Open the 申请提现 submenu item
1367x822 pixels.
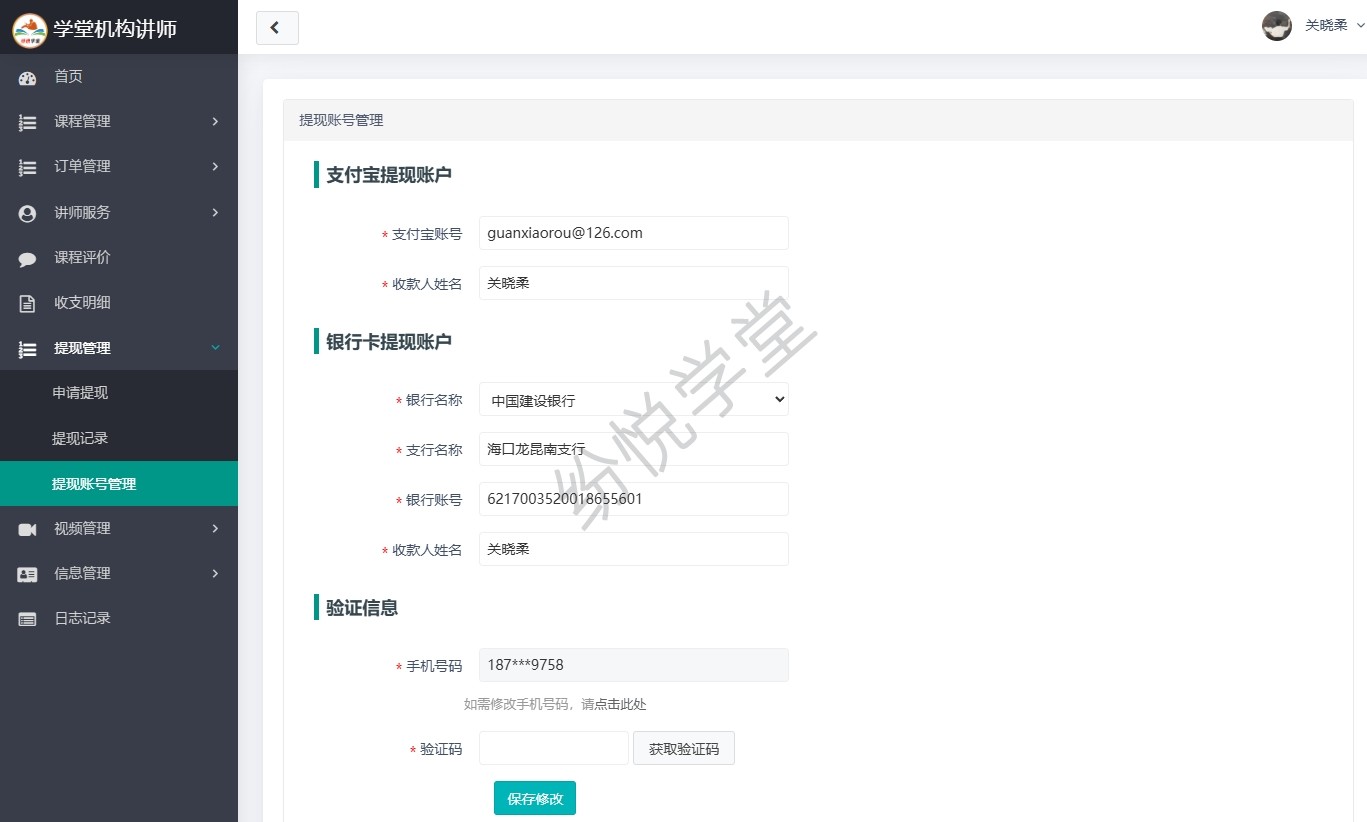[80, 393]
